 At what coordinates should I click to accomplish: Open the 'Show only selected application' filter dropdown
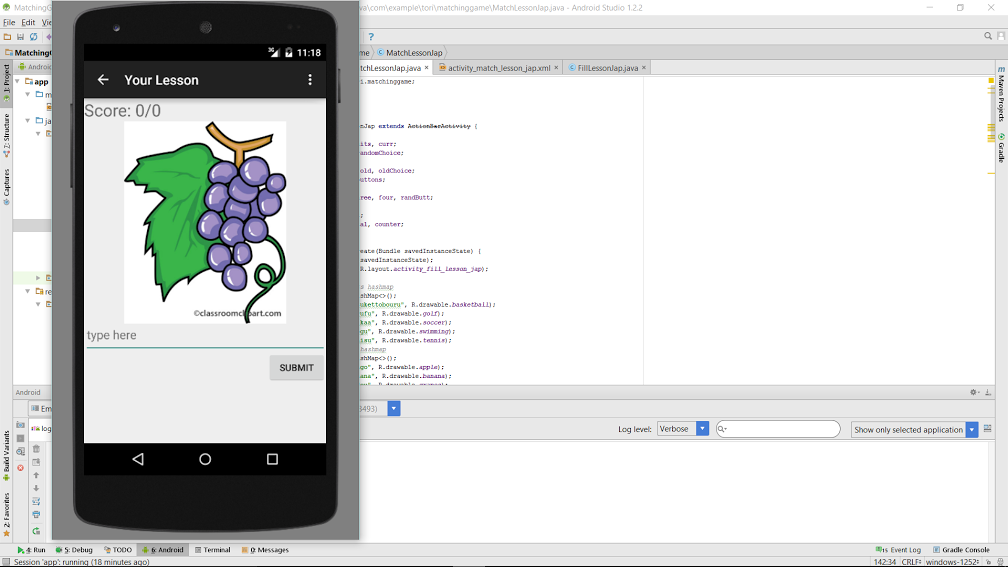click(x=914, y=429)
